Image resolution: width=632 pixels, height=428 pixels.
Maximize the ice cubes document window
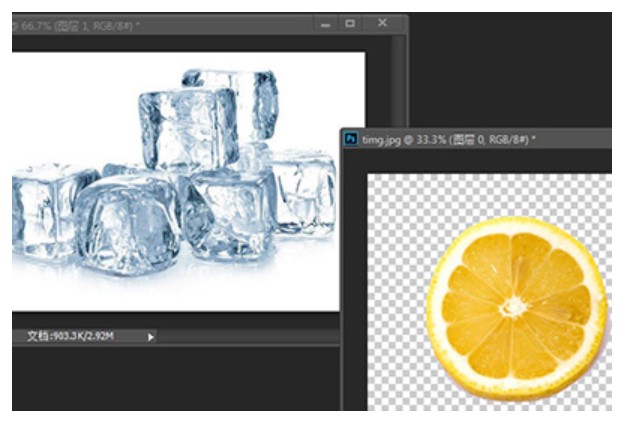[x=350, y=24]
